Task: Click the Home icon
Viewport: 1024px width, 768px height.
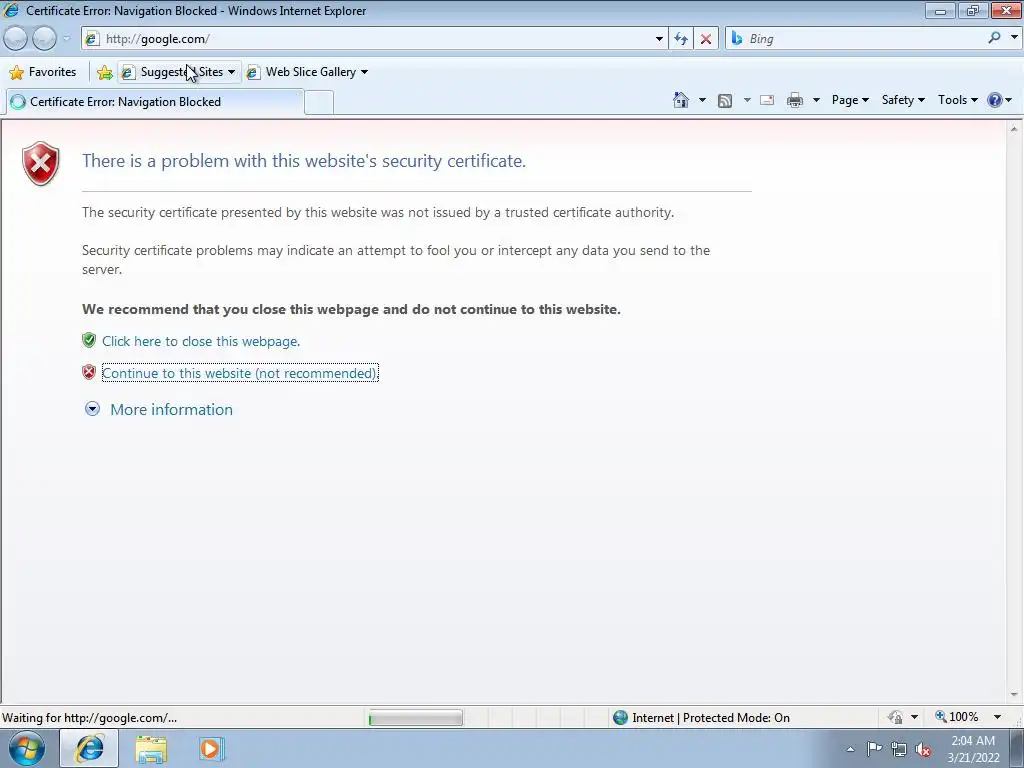Action: point(680,100)
